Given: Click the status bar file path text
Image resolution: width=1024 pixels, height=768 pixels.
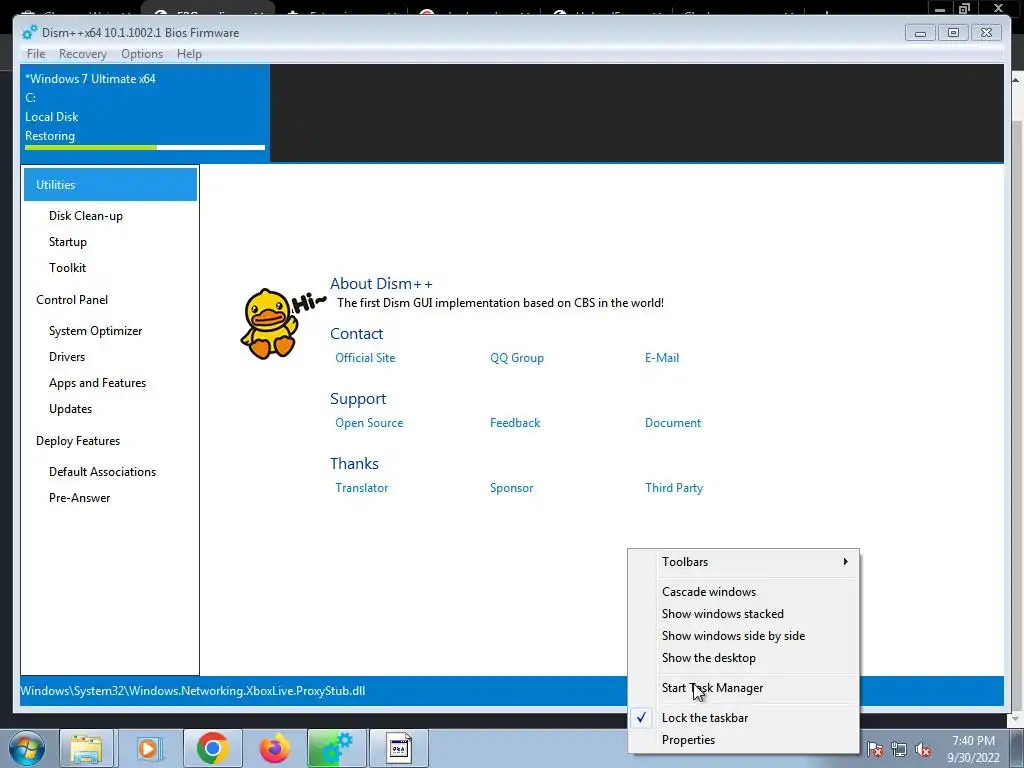Looking at the screenshot, I should click(x=193, y=691).
